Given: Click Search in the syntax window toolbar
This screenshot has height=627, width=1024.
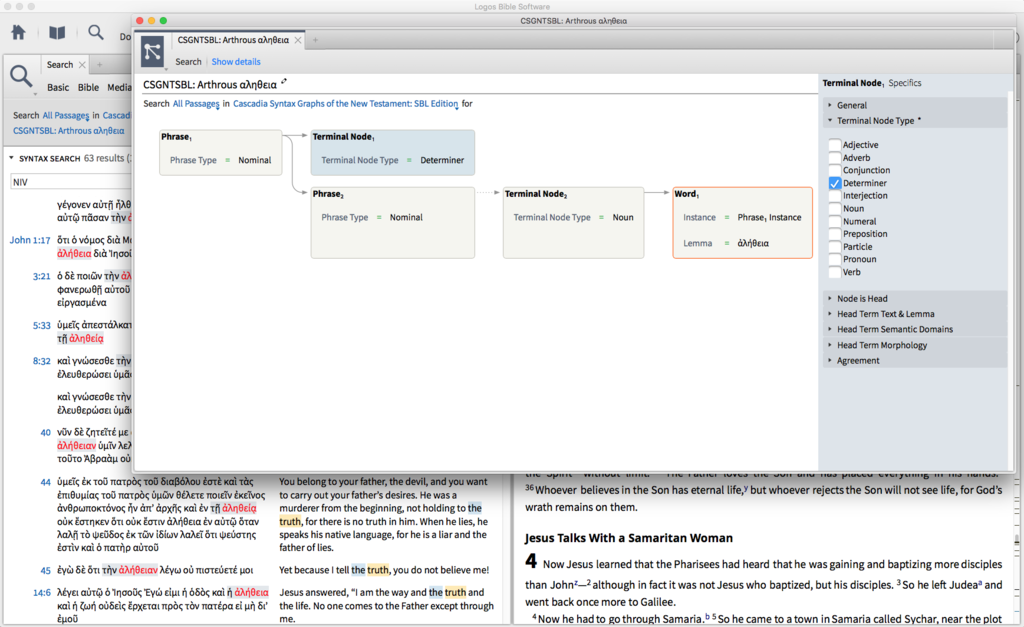Looking at the screenshot, I should click(188, 61).
